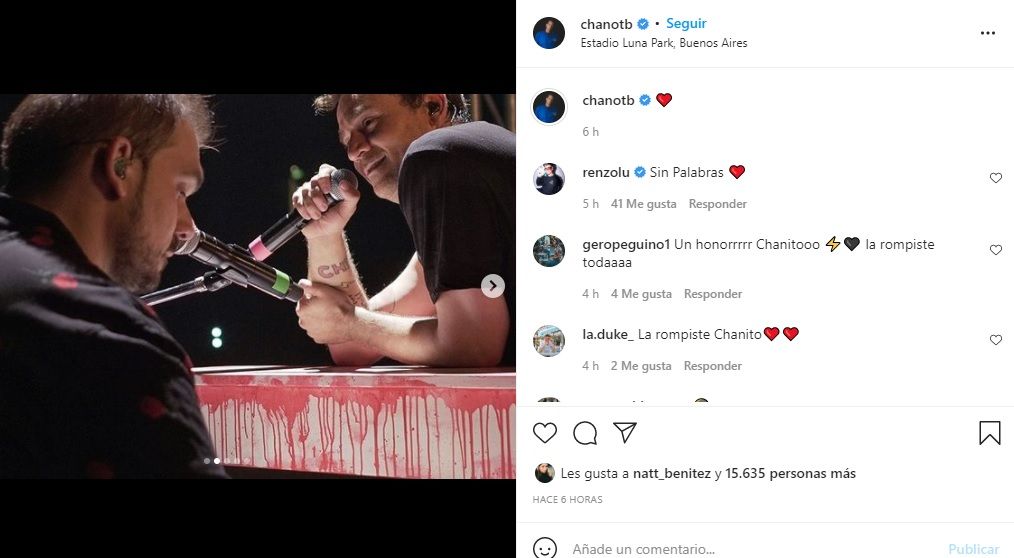Like the post with the heart icon

point(545,433)
